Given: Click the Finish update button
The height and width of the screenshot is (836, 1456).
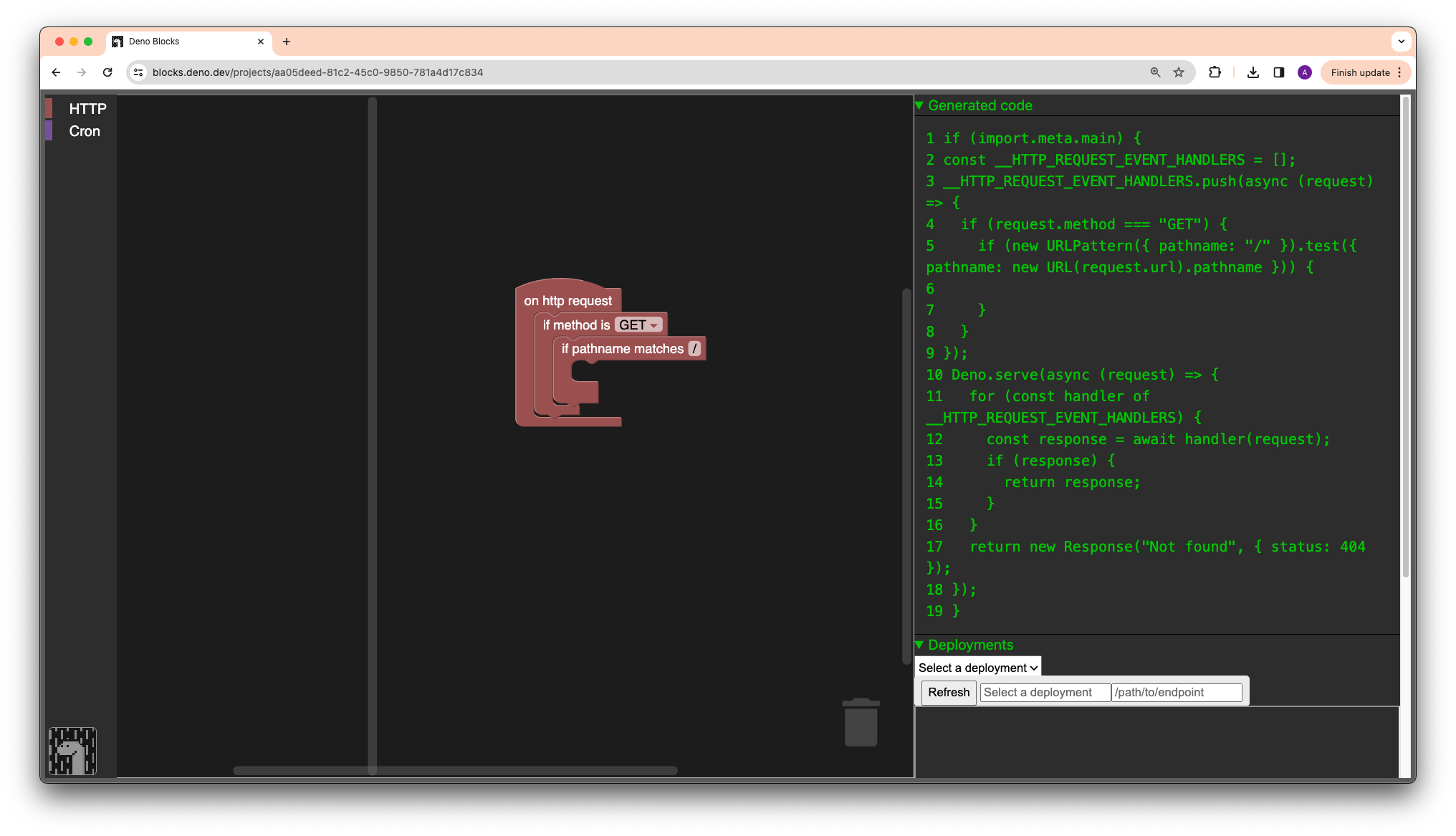Looking at the screenshot, I should tap(1361, 72).
